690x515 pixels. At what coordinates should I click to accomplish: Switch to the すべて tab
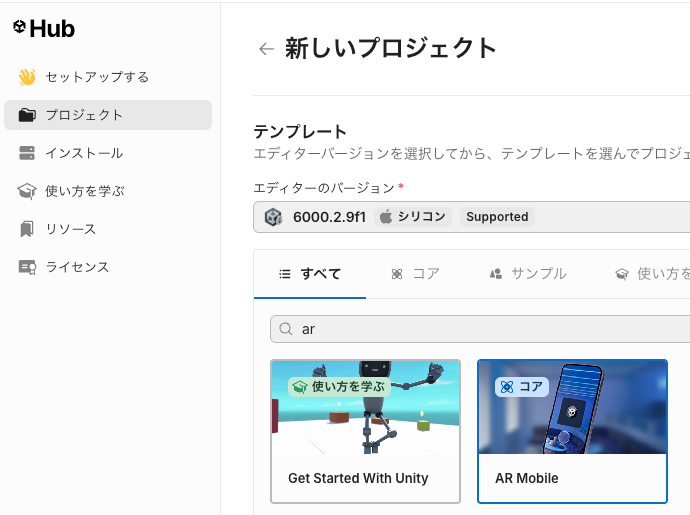coord(310,274)
